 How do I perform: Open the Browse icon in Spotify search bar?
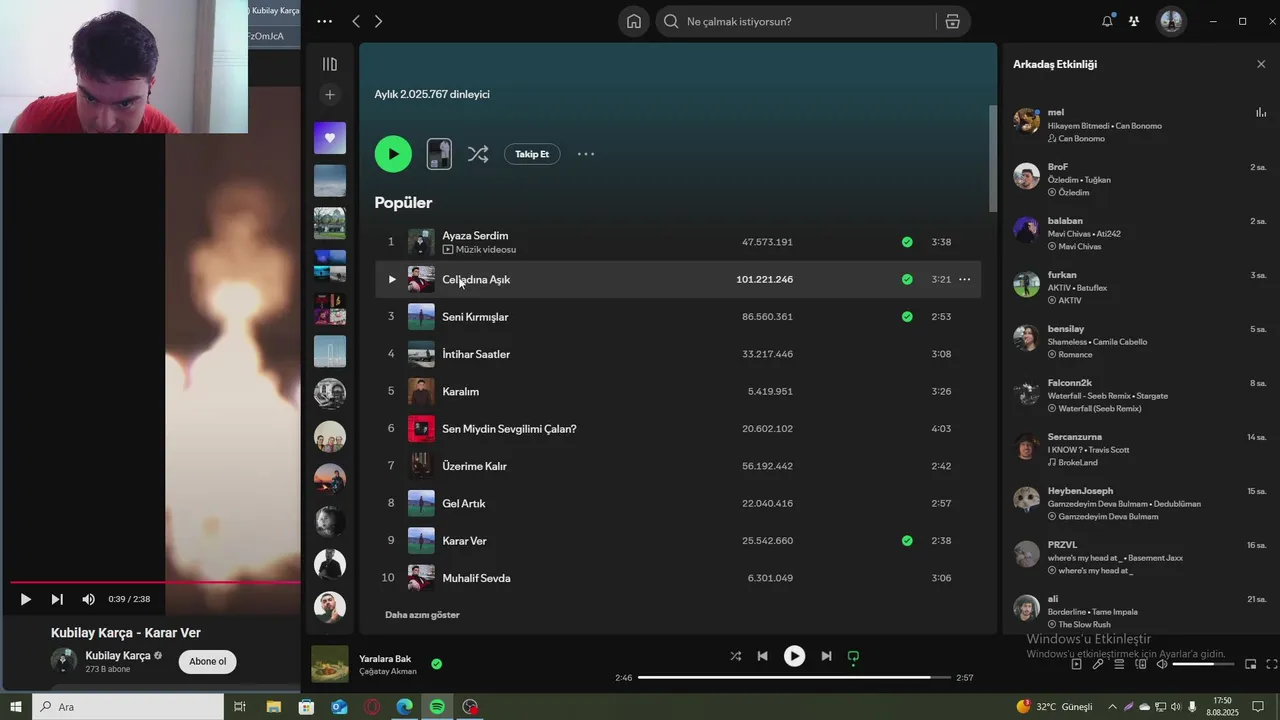pyautogui.click(x=952, y=21)
